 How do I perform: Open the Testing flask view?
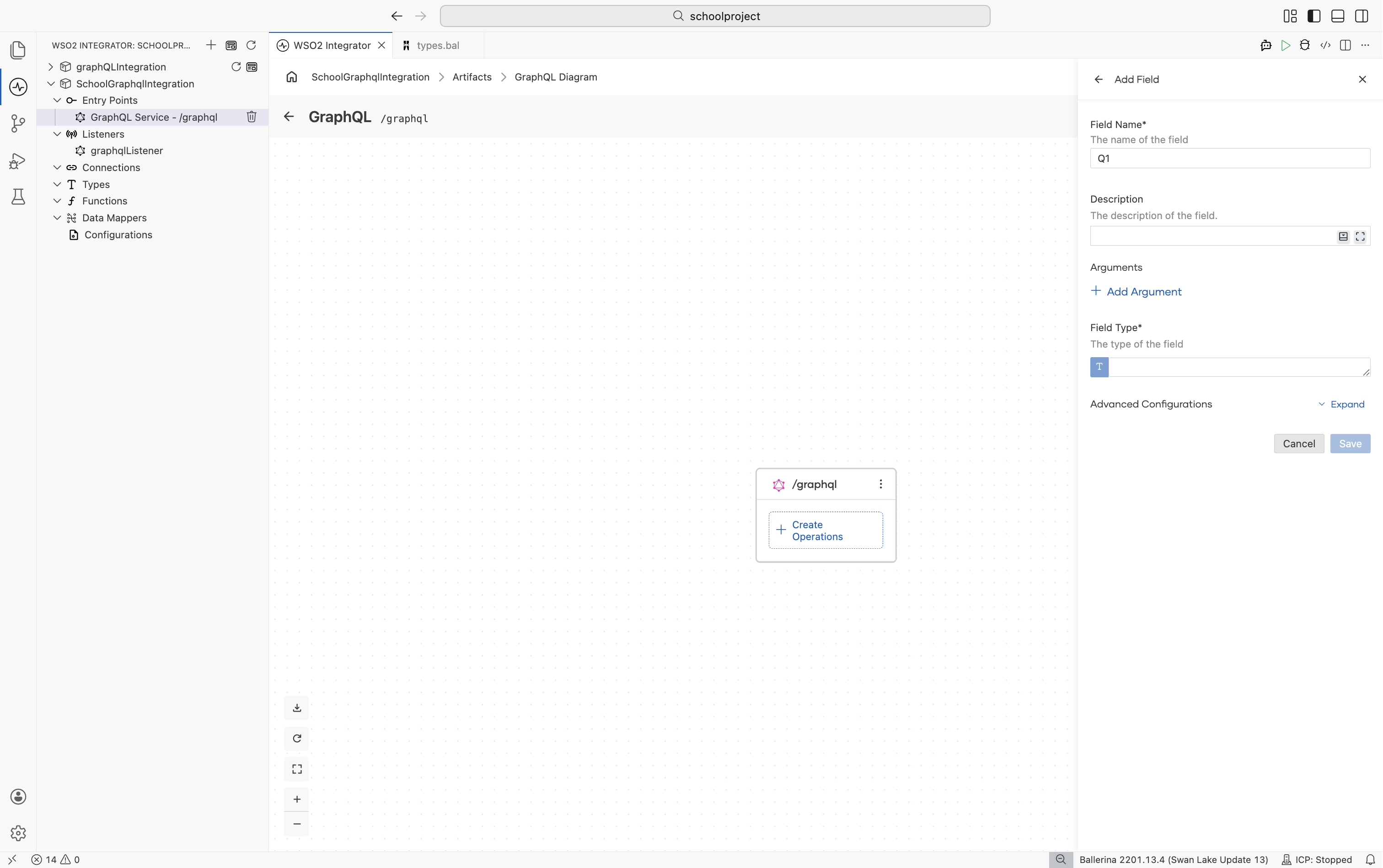click(x=18, y=197)
